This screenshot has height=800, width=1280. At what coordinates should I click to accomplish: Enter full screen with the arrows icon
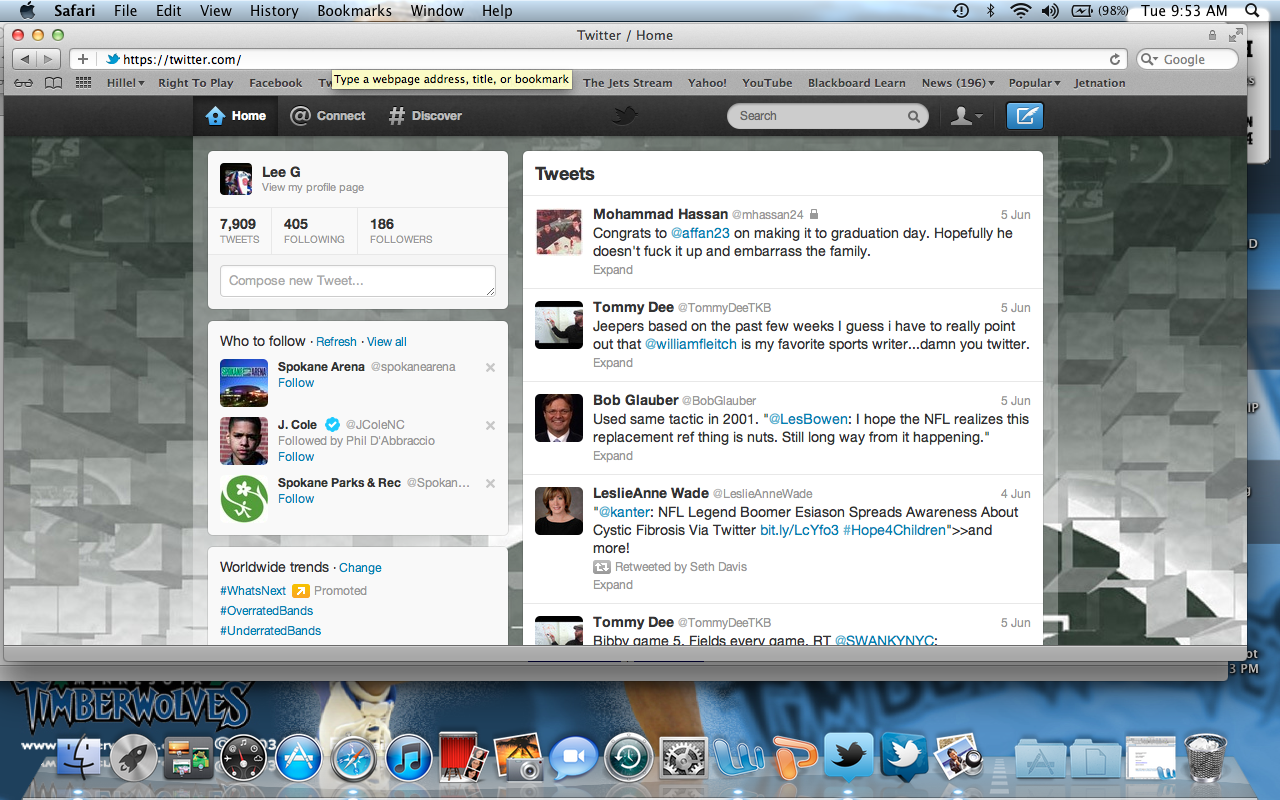[1236, 35]
